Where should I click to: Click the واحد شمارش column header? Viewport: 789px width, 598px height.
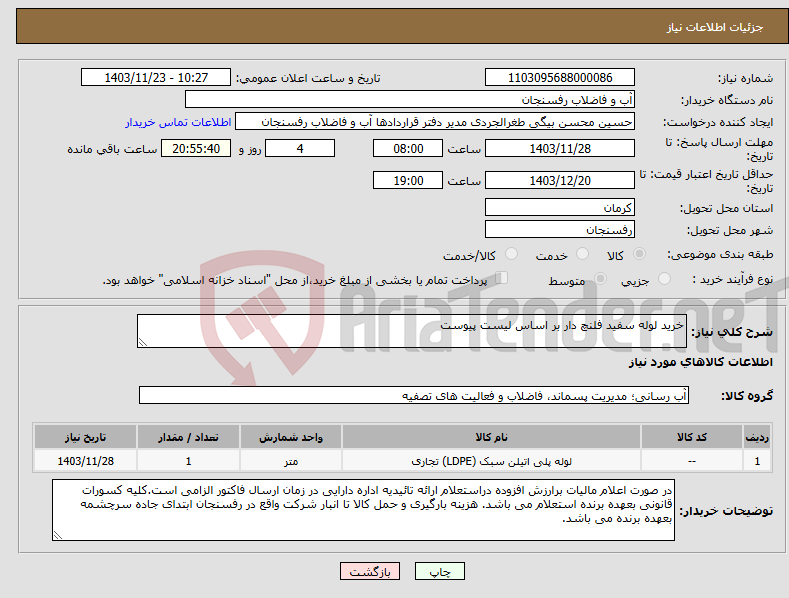(x=291, y=437)
